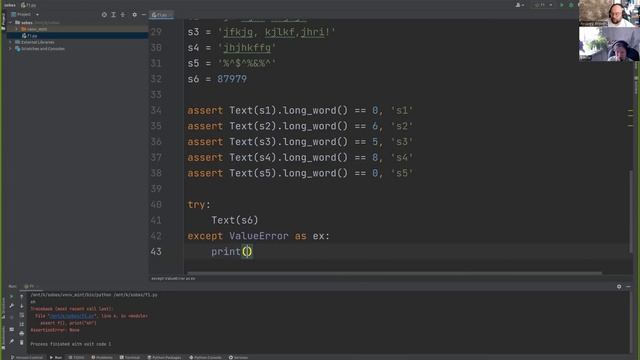Open Version Control tool window
The height and width of the screenshot is (360, 640).
point(27,357)
